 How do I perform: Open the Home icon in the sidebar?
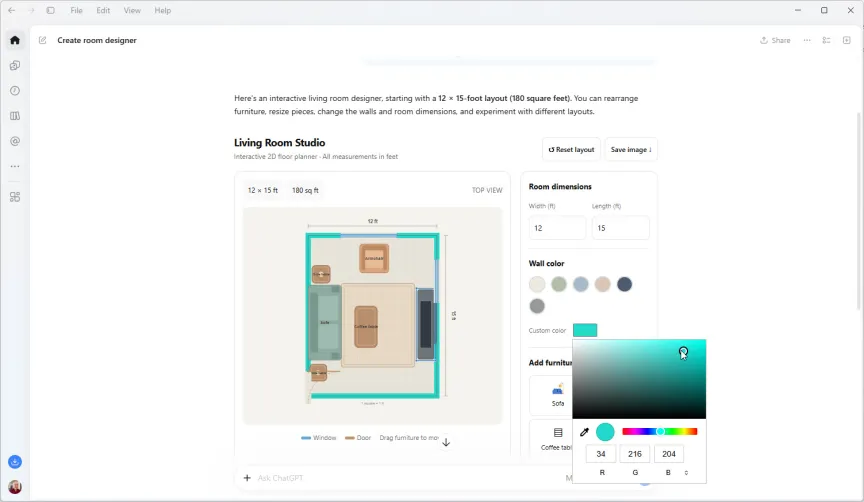15,40
